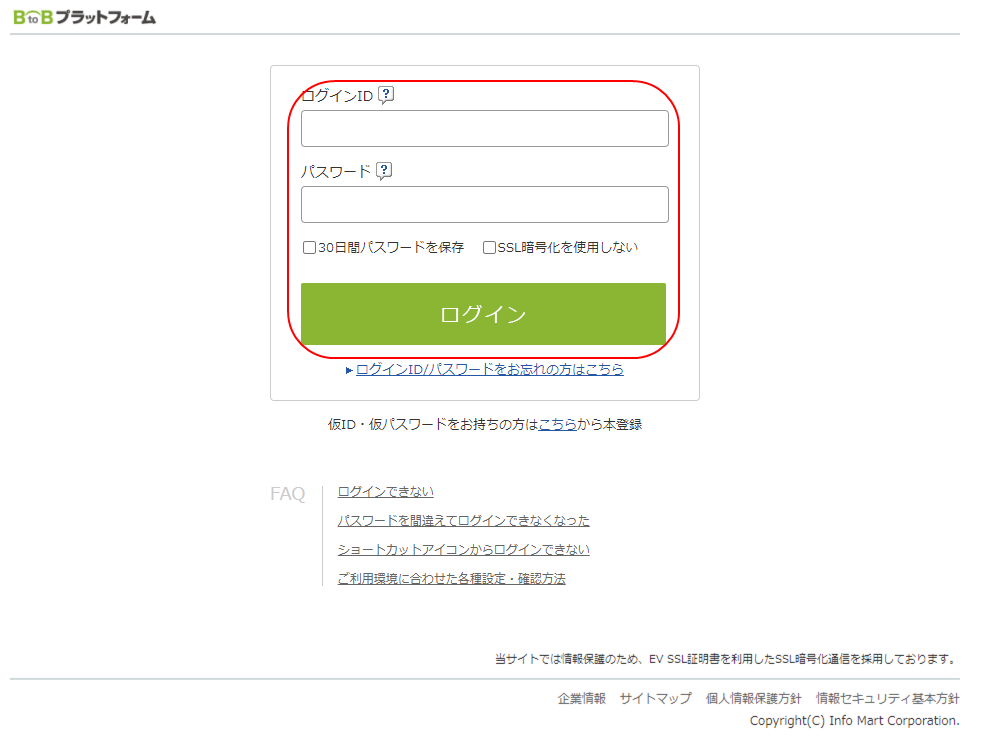Go to 企業情報 in the footer

point(581,699)
